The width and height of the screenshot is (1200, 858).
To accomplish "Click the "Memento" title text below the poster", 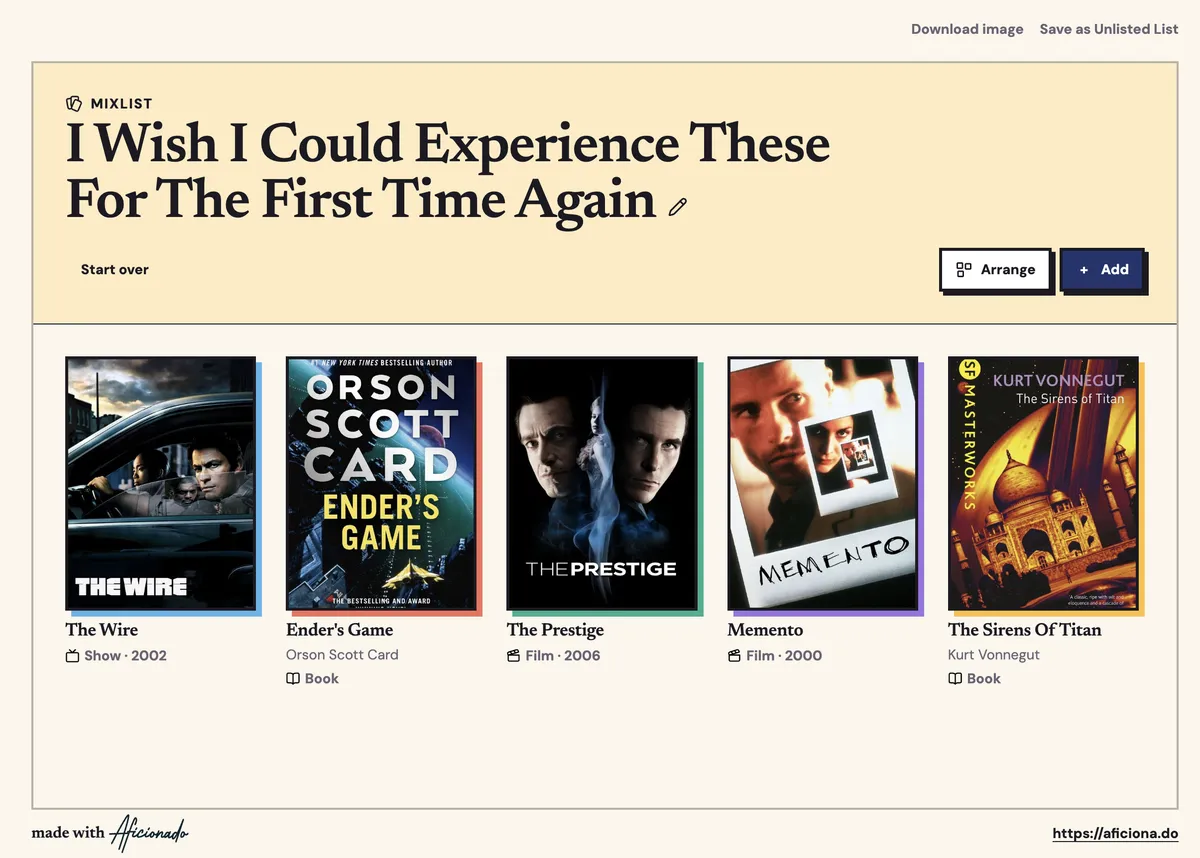I will 765,629.
